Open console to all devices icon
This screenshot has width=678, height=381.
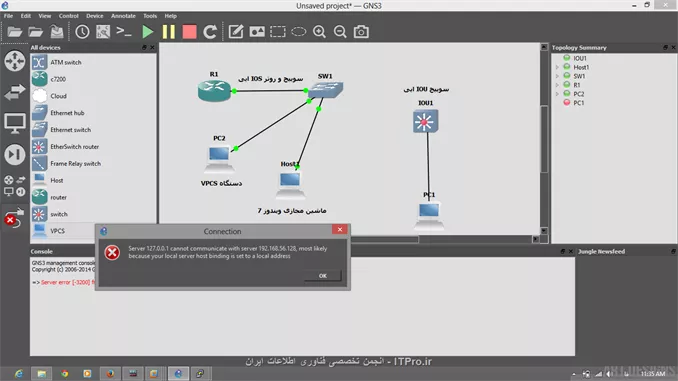(x=124, y=32)
